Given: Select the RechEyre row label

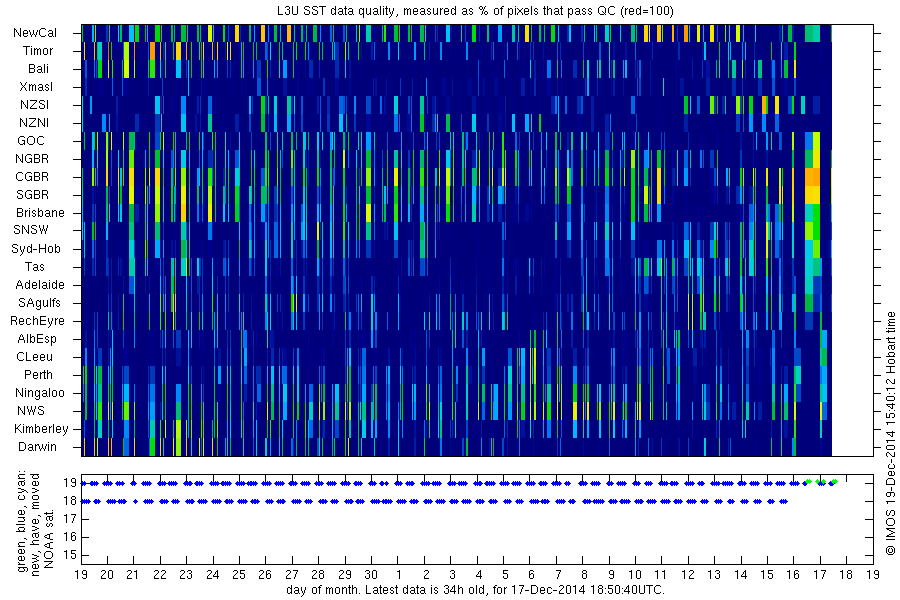Looking at the screenshot, I should (37, 321).
